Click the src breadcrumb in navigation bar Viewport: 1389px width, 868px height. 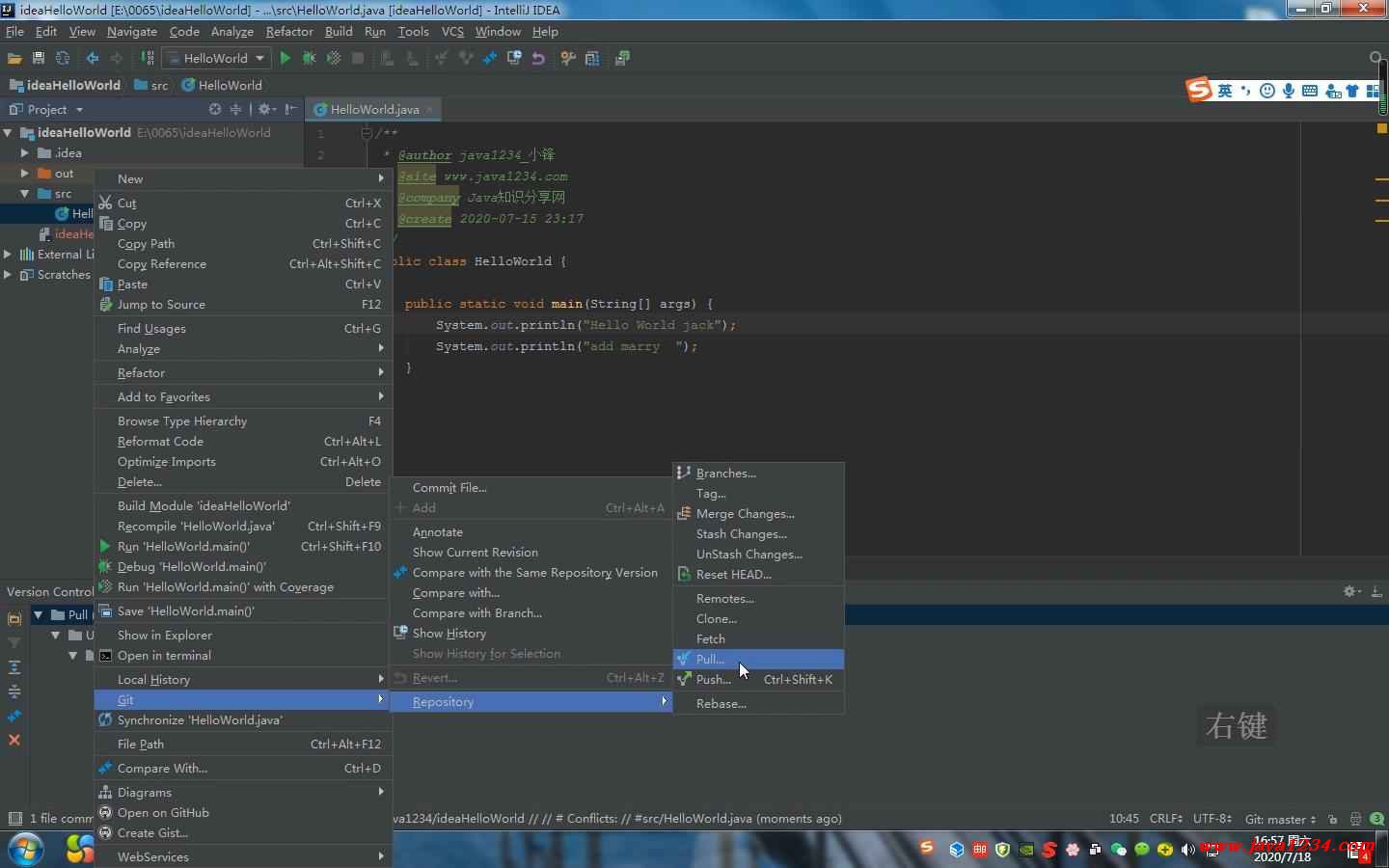tap(150, 85)
